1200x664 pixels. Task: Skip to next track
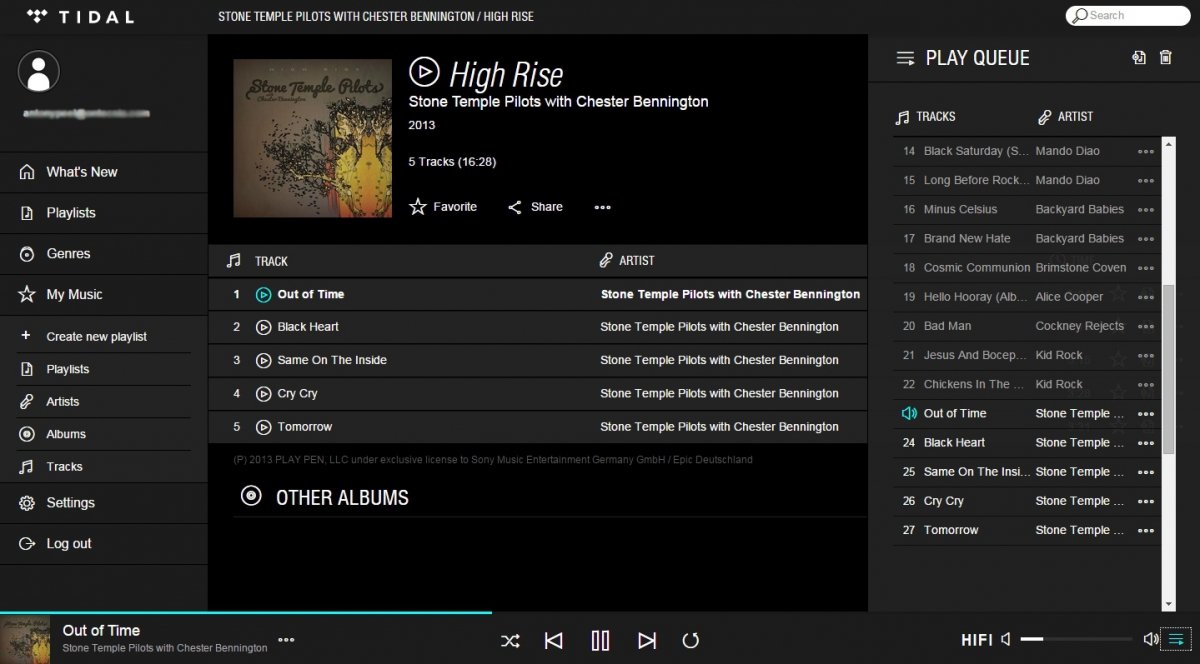tap(647, 640)
